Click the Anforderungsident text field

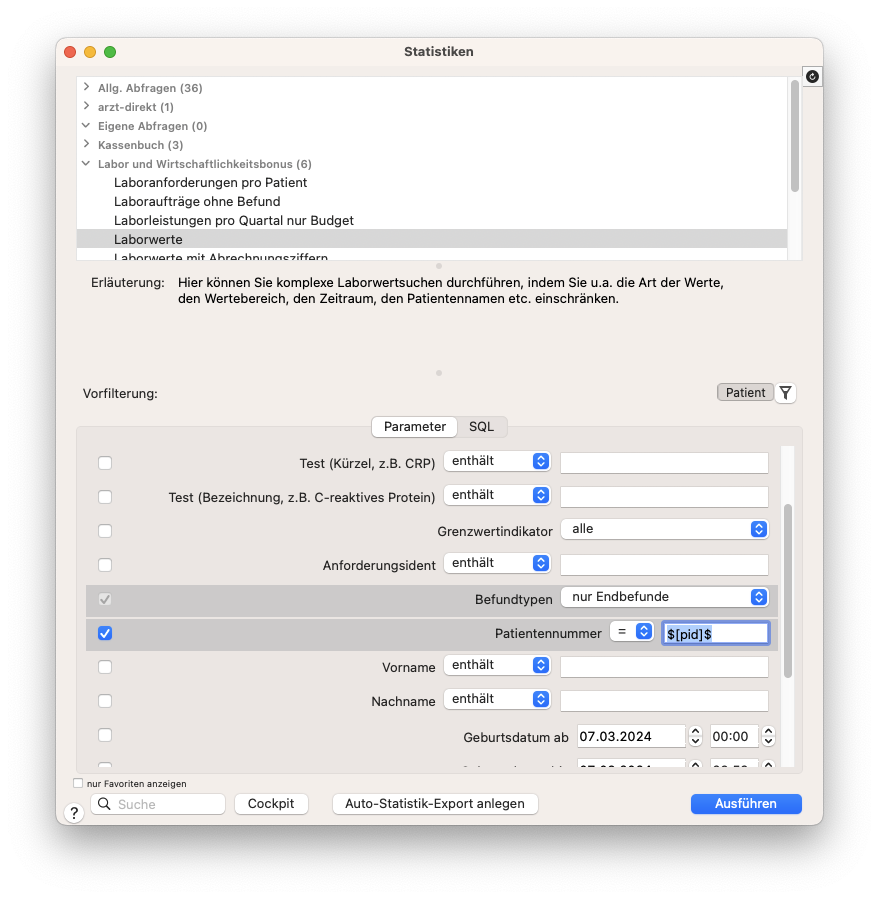click(665, 565)
